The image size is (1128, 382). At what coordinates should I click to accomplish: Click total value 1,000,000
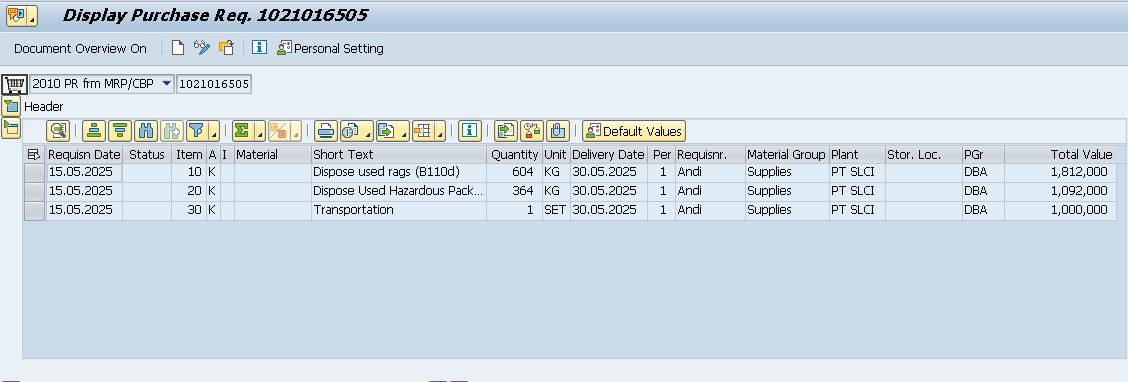point(1061,210)
